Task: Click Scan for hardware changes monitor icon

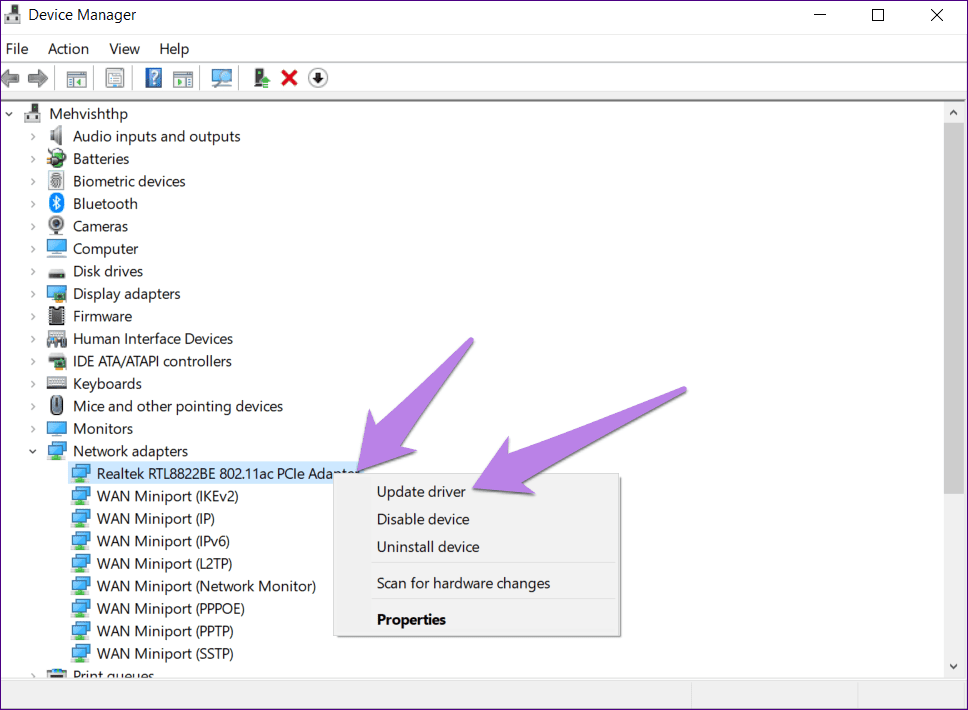Action: point(222,78)
